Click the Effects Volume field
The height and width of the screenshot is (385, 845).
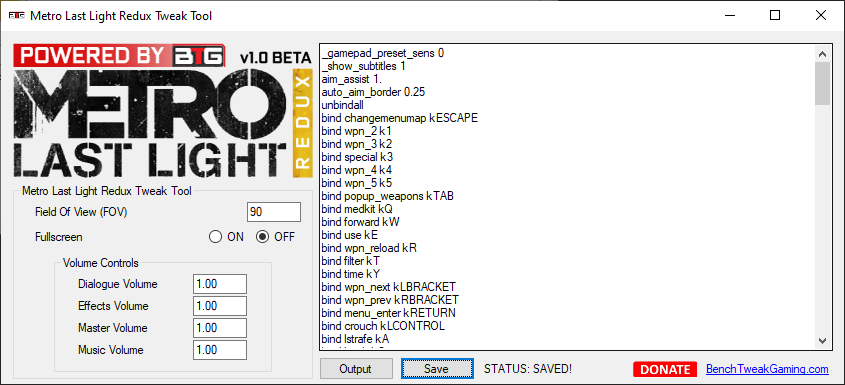point(220,306)
